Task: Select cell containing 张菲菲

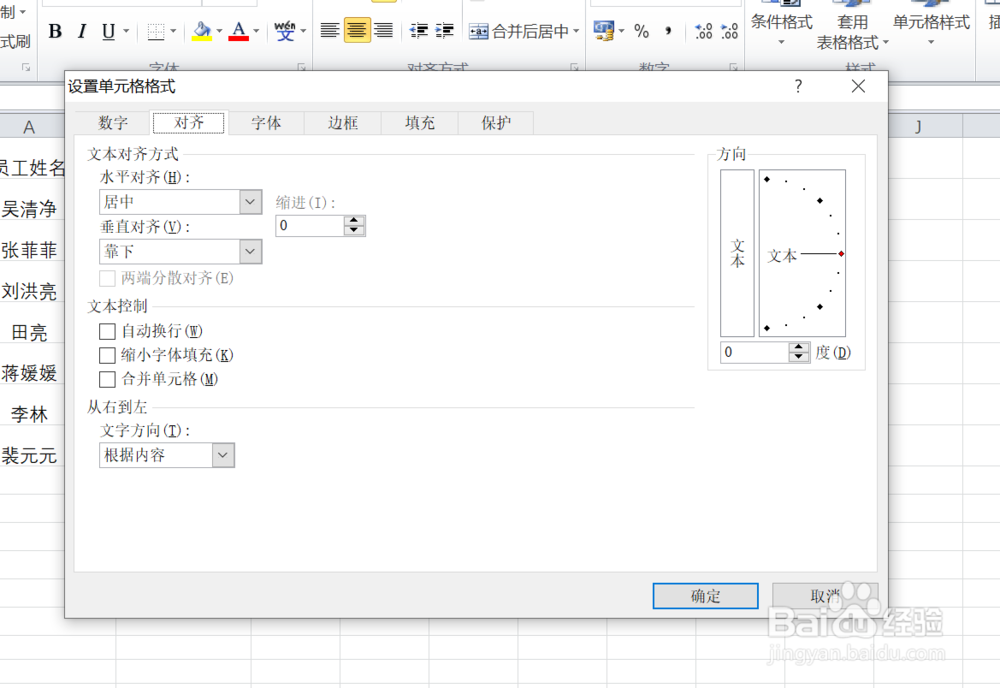Action: pyautogui.click(x=29, y=250)
